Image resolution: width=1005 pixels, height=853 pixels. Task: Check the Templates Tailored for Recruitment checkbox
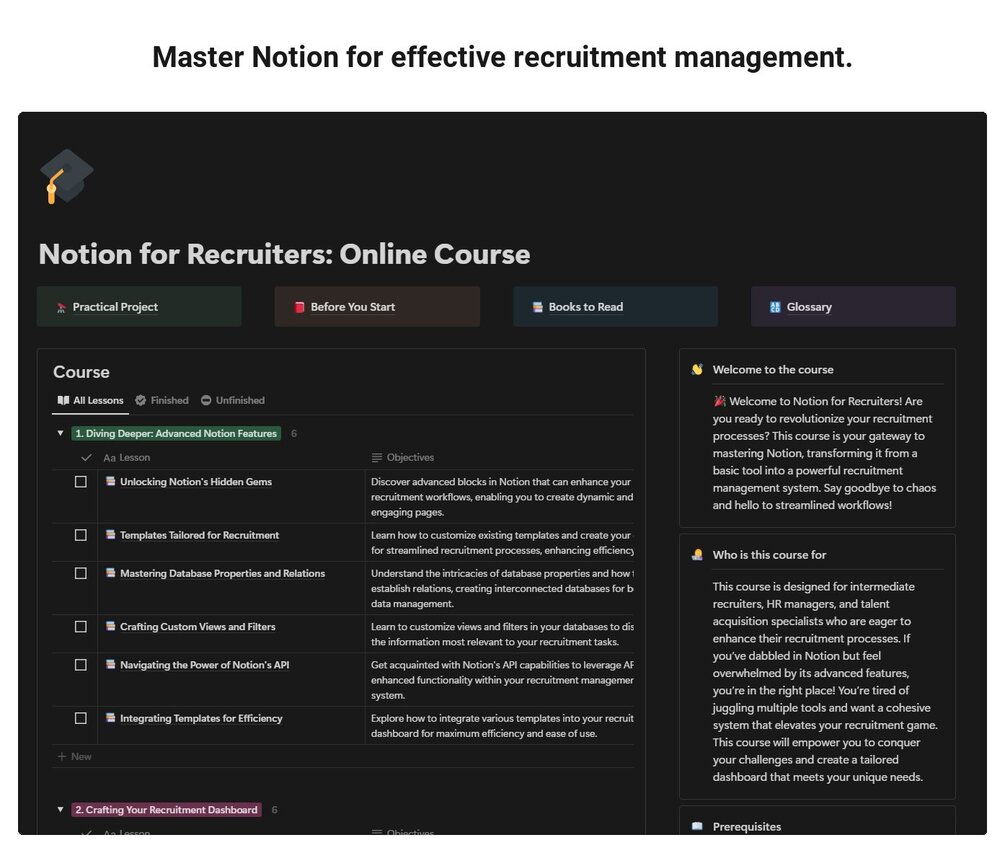coord(81,534)
